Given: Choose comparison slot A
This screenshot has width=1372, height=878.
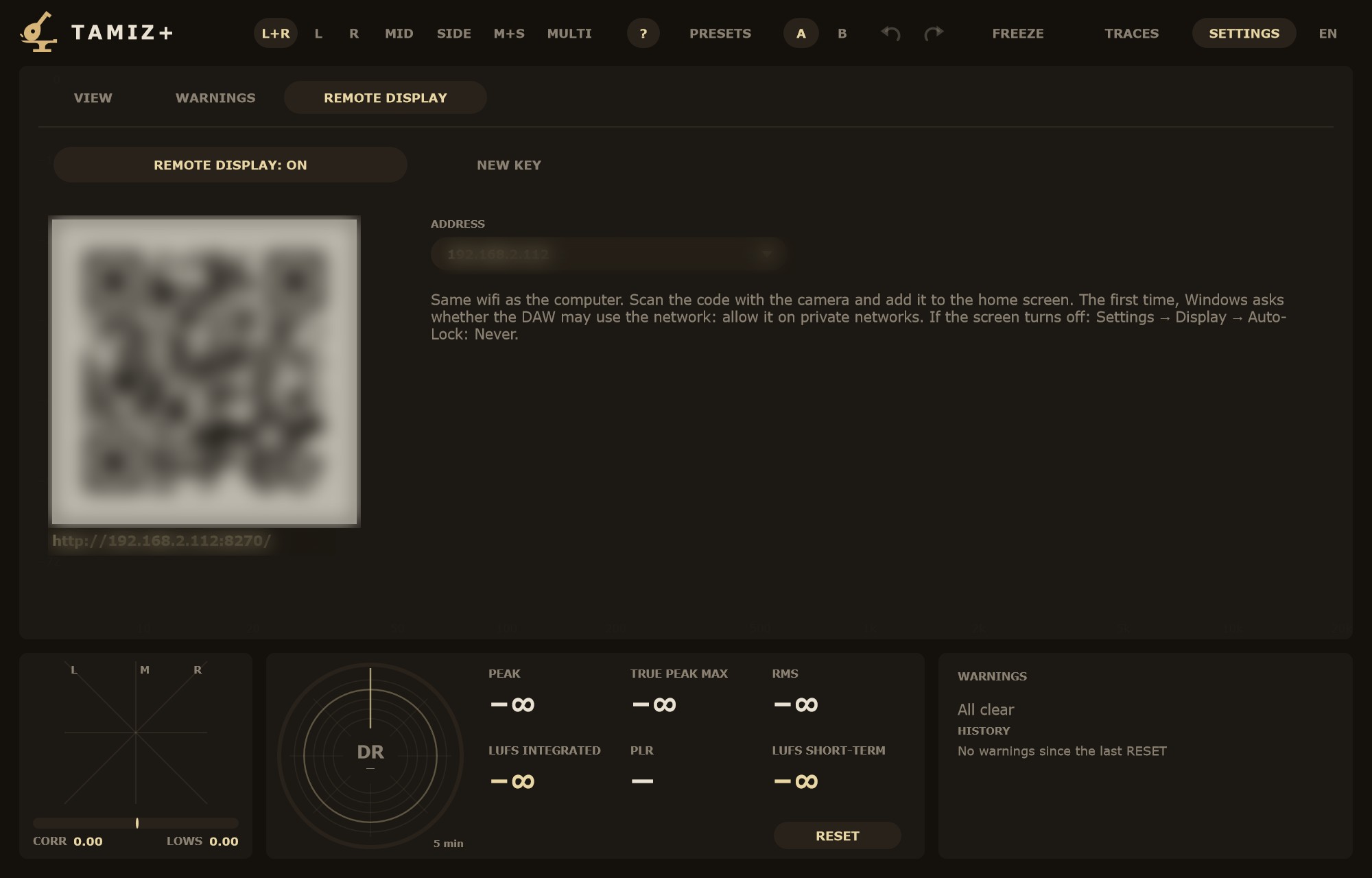Looking at the screenshot, I should coord(801,33).
